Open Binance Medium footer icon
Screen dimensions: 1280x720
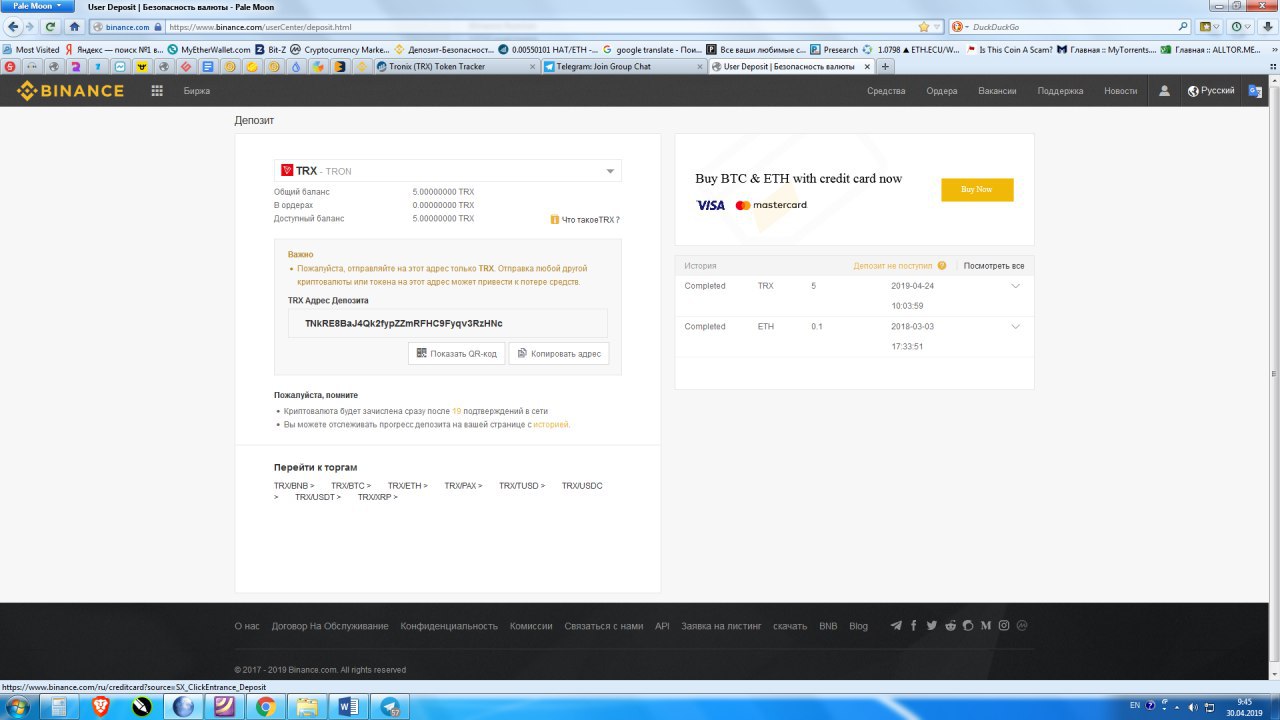pos(986,626)
